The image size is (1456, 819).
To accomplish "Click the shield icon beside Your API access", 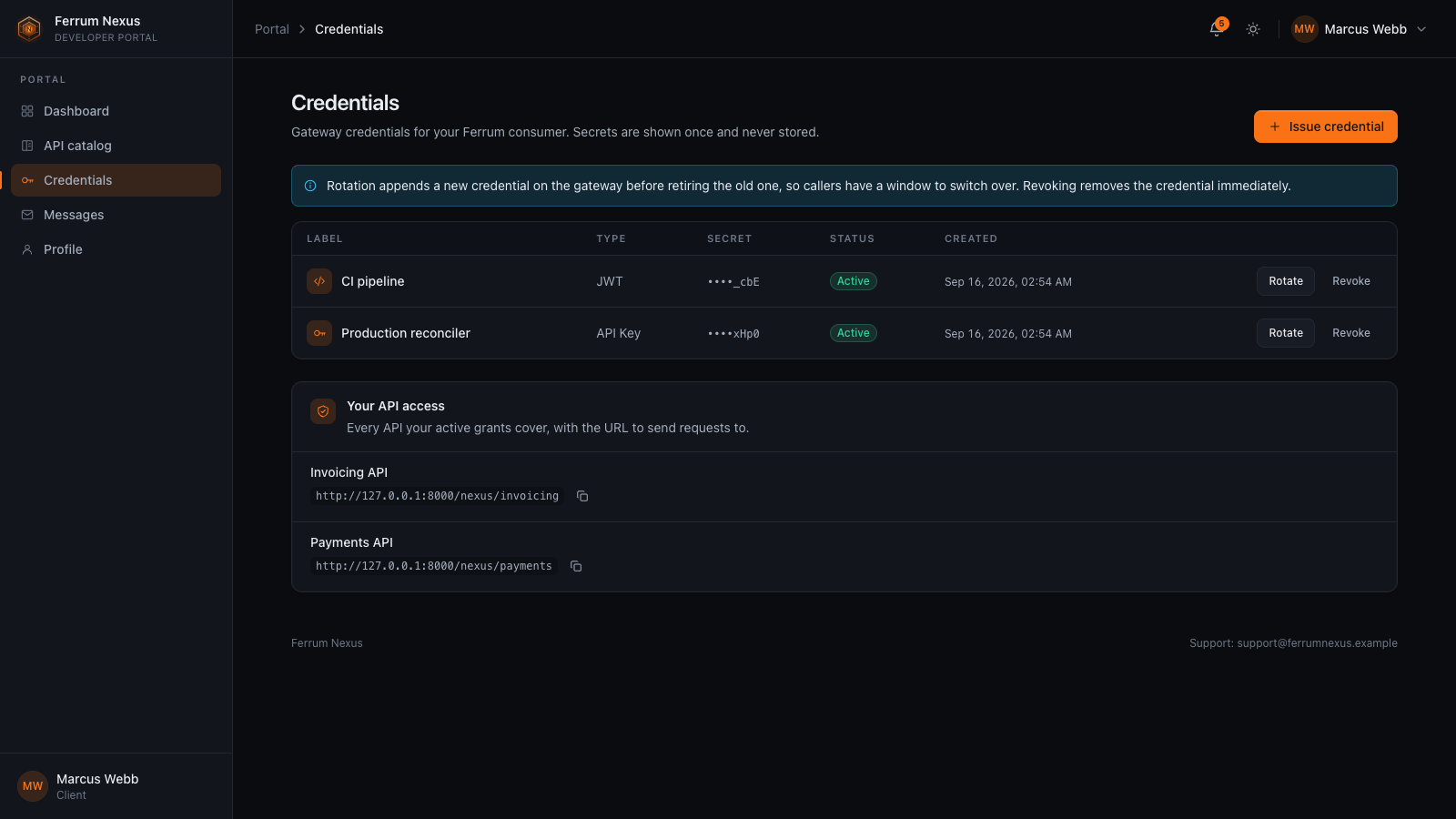I will tap(323, 411).
